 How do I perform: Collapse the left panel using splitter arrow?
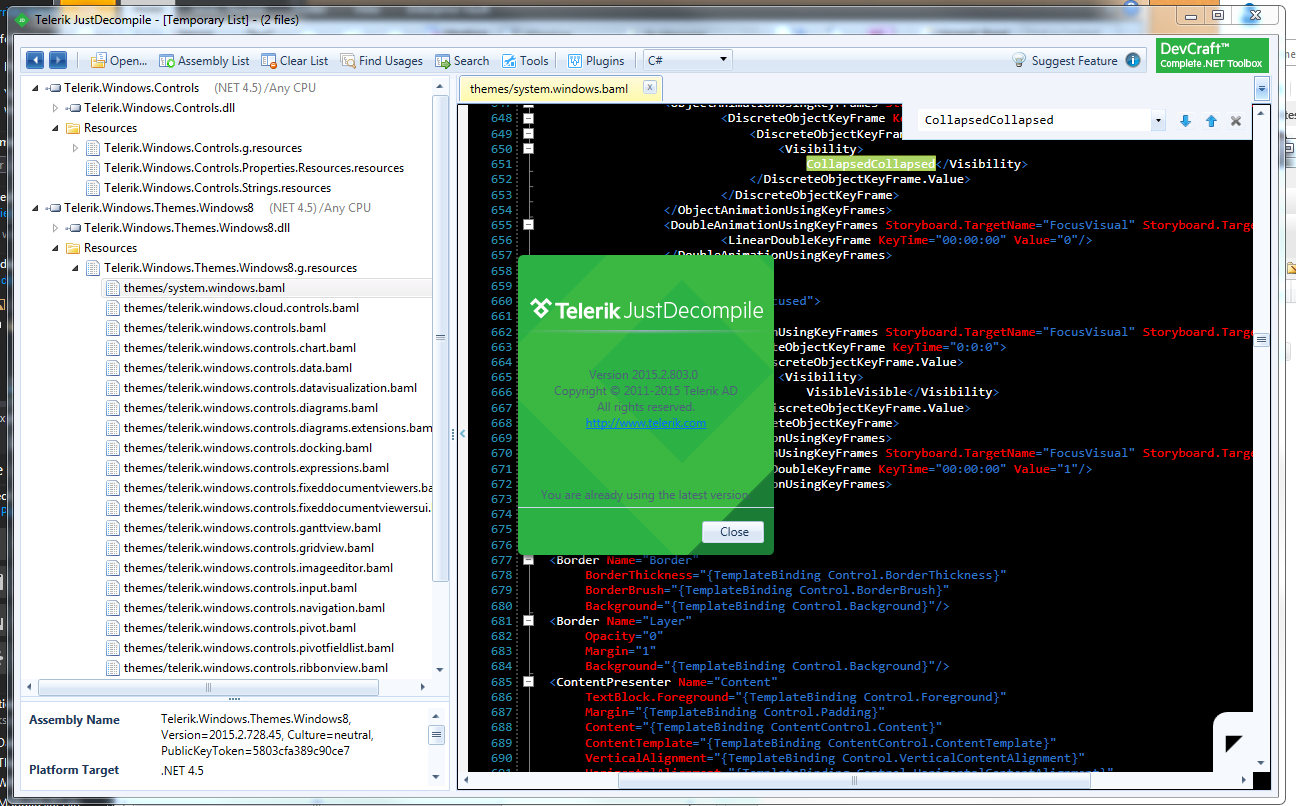(462, 434)
